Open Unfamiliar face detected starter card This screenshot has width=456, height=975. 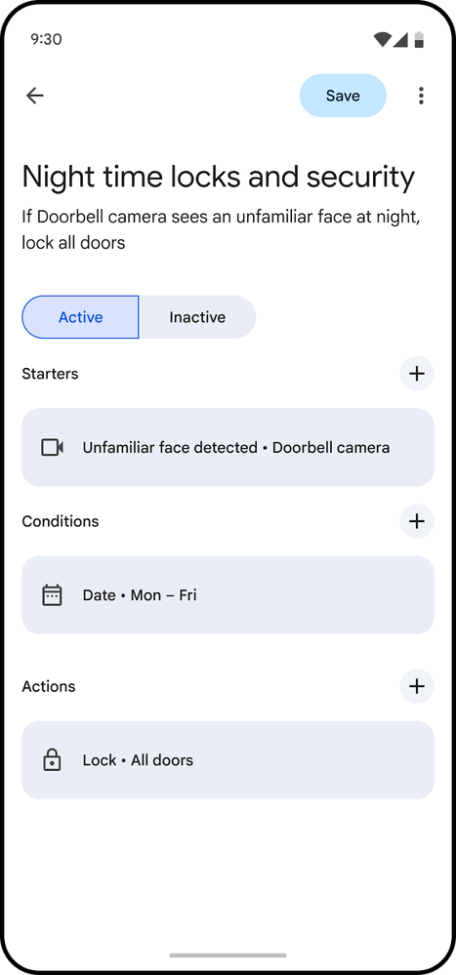(228, 447)
